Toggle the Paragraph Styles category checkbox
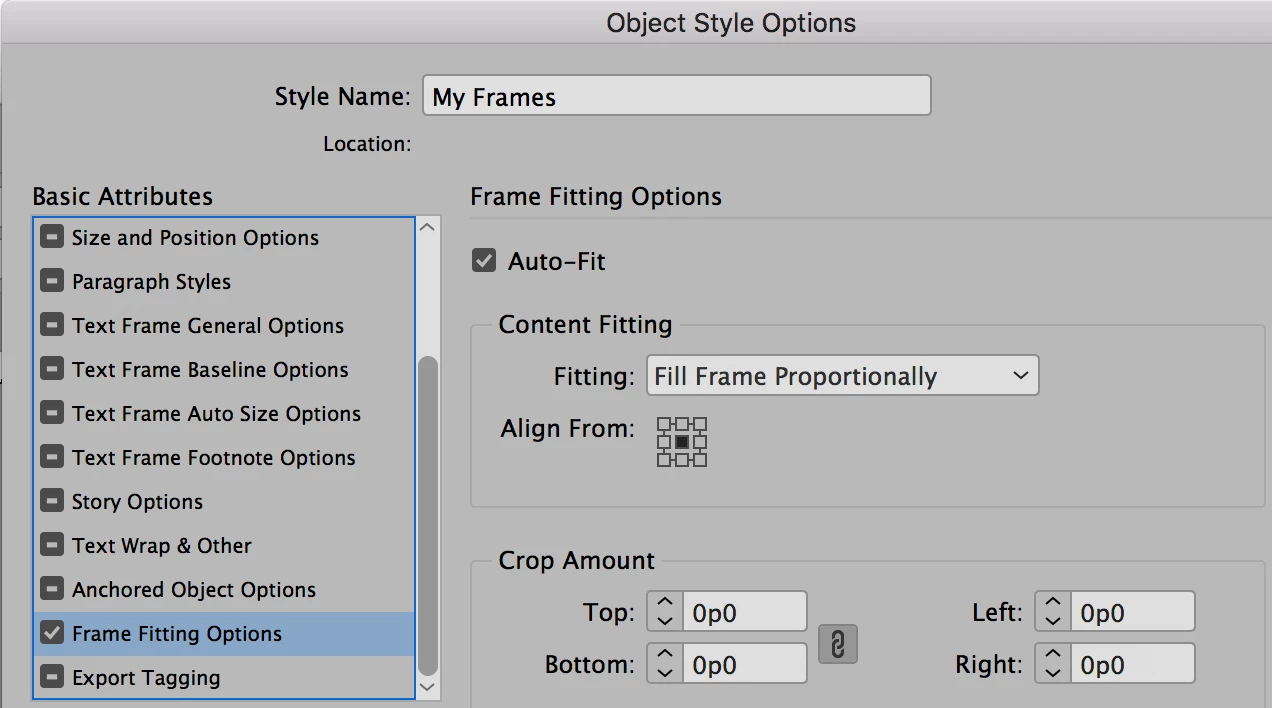 click(52, 282)
